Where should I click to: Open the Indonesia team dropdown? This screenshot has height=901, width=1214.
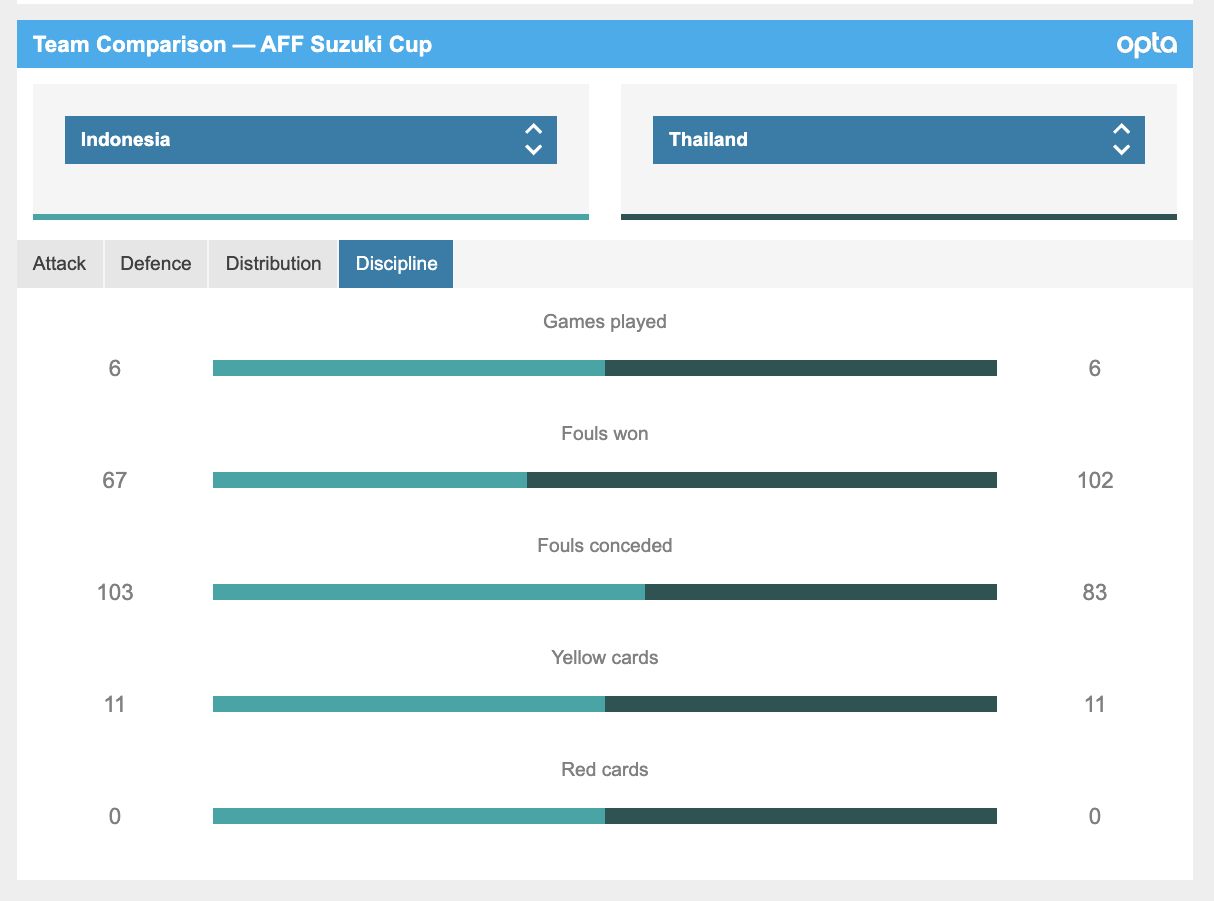coord(311,140)
